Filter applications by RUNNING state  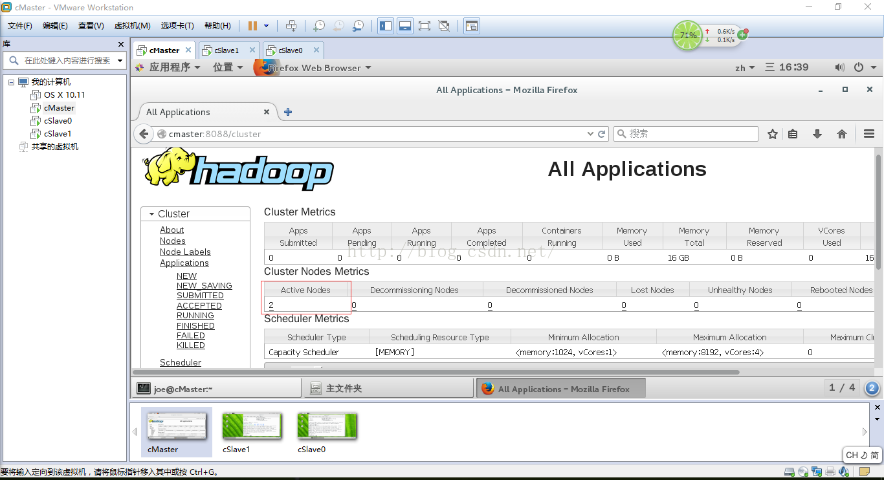click(x=195, y=315)
